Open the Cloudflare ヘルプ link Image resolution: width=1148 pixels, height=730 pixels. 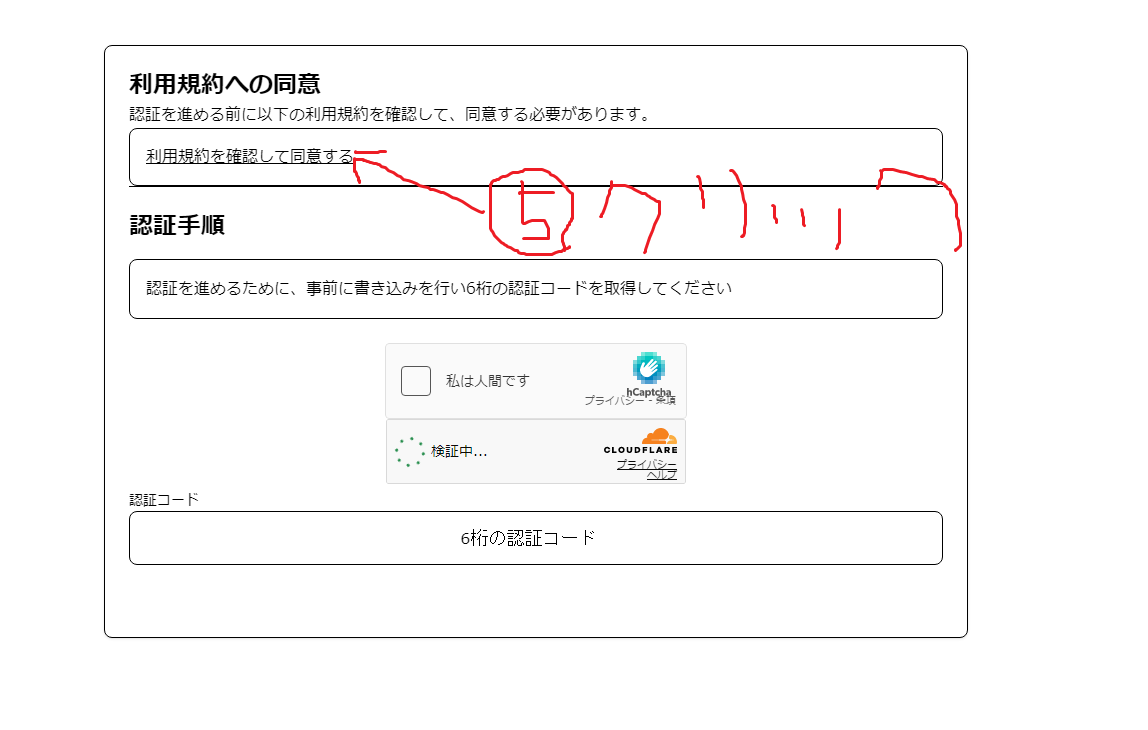click(661, 474)
